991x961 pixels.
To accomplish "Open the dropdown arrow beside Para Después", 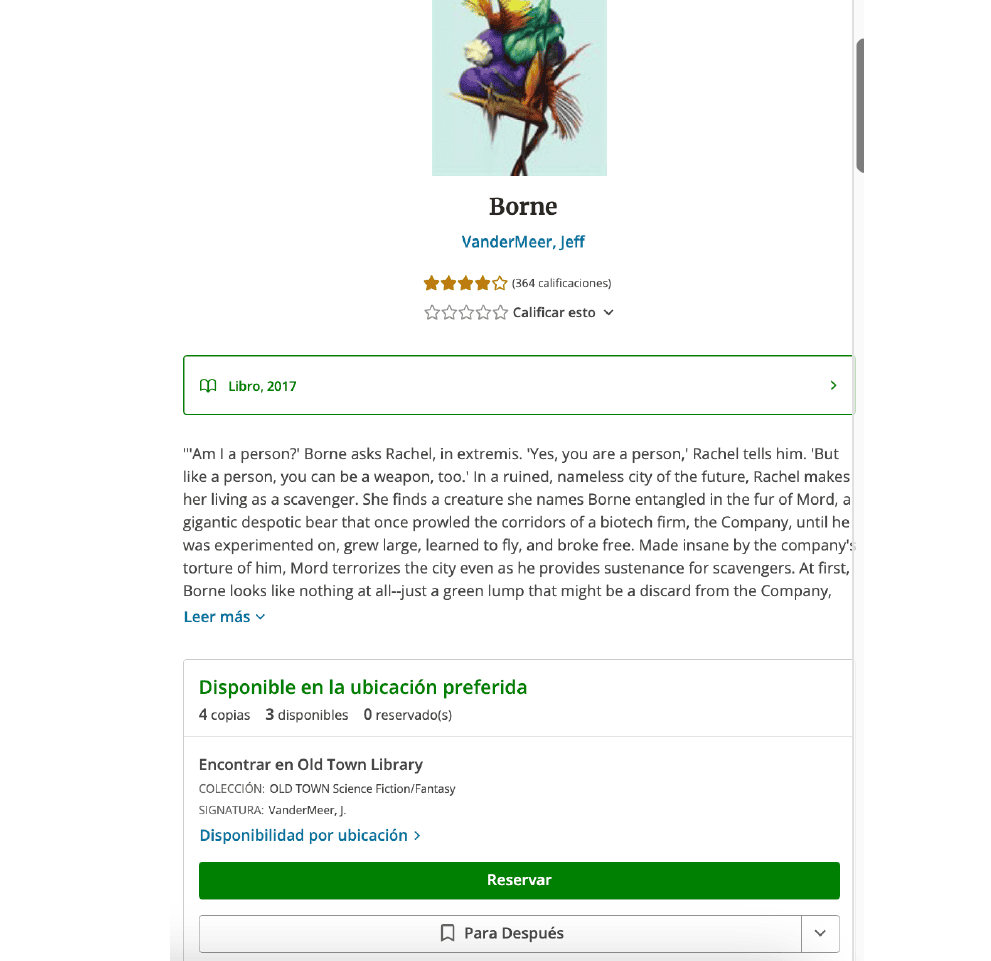I will (820, 933).
